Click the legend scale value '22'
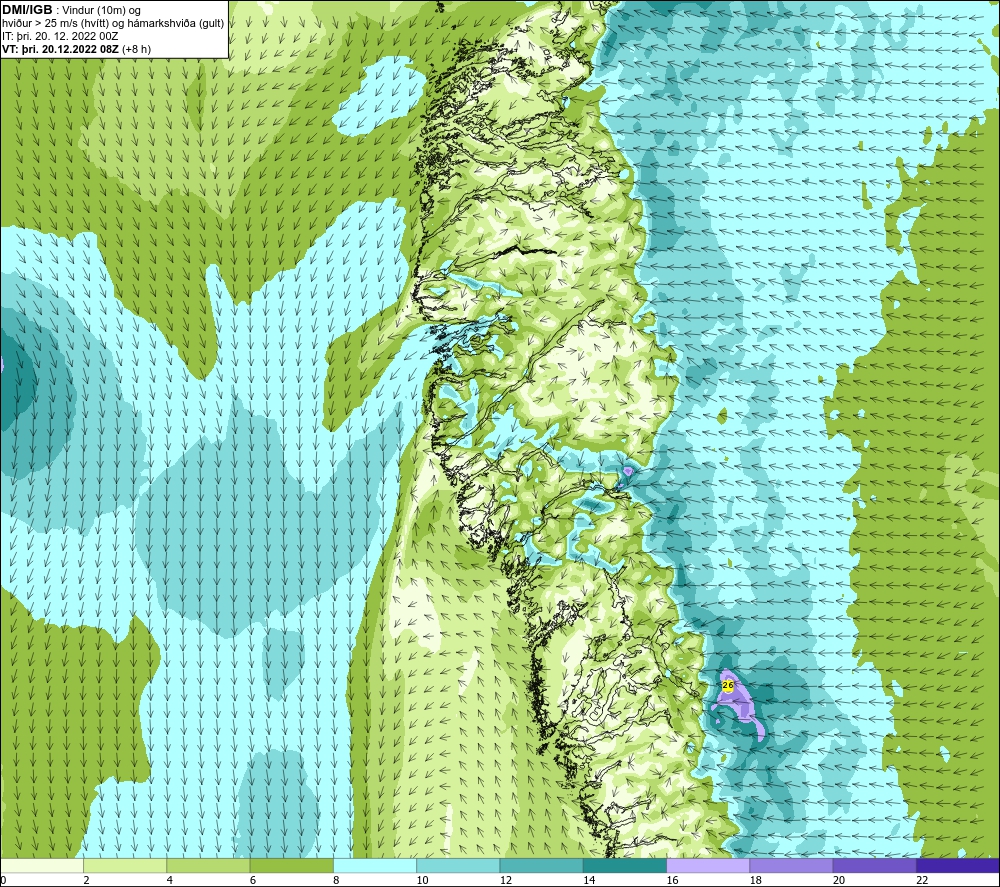The width and height of the screenshot is (1000, 887). [922, 880]
